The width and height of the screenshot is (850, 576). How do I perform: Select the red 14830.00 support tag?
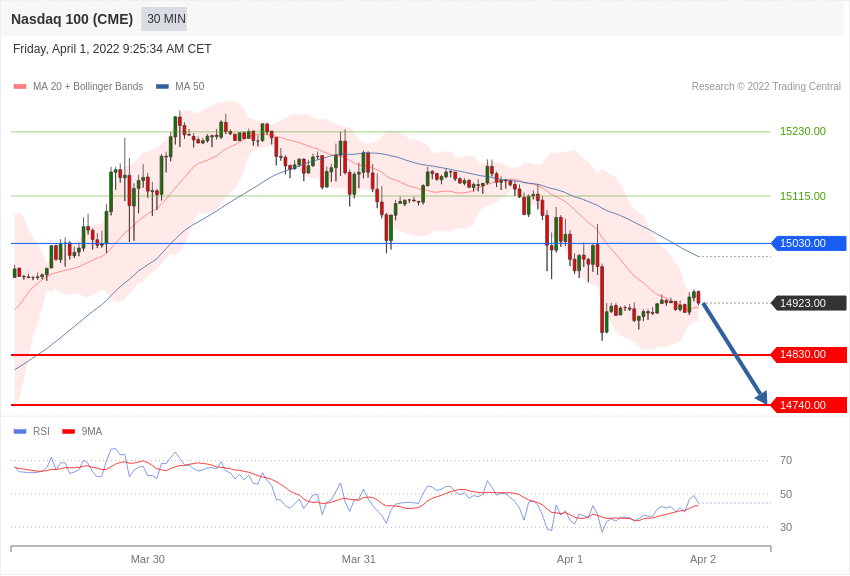click(810, 354)
